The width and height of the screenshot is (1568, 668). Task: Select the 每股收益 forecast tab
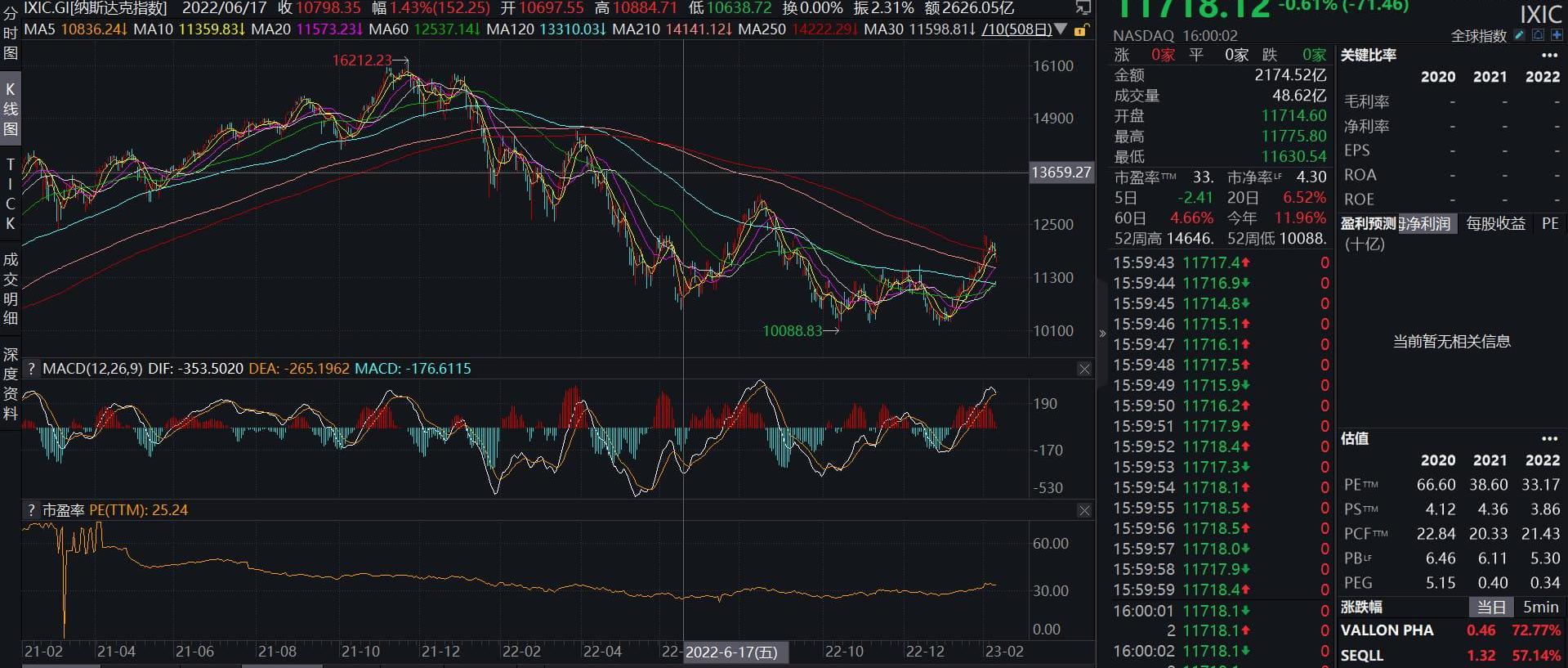[1495, 224]
